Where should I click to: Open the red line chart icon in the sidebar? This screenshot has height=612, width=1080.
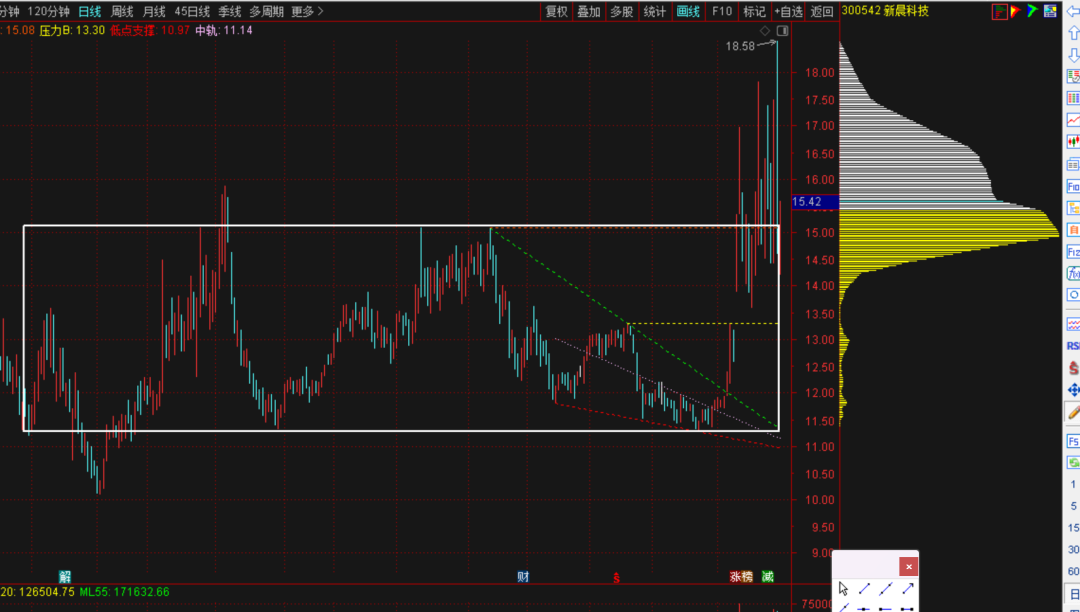1073,120
